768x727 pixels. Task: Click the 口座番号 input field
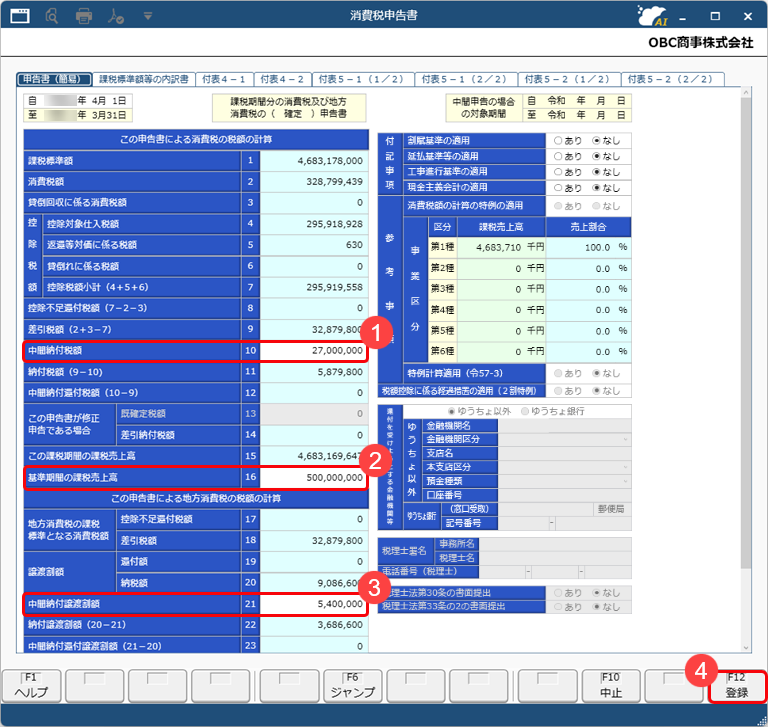click(564, 495)
